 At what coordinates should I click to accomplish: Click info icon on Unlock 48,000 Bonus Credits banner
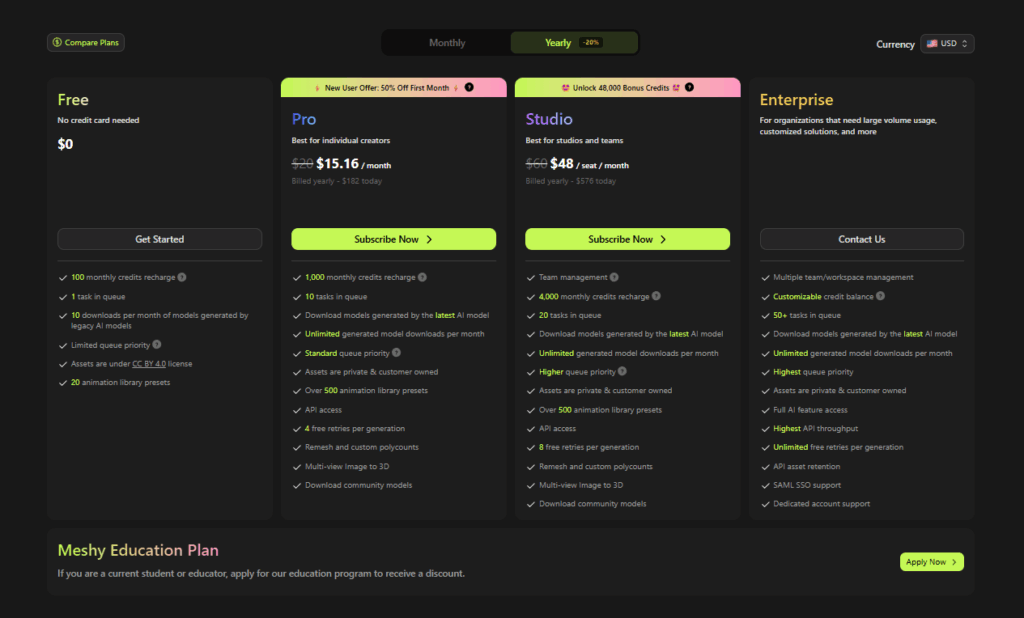point(689,88)
